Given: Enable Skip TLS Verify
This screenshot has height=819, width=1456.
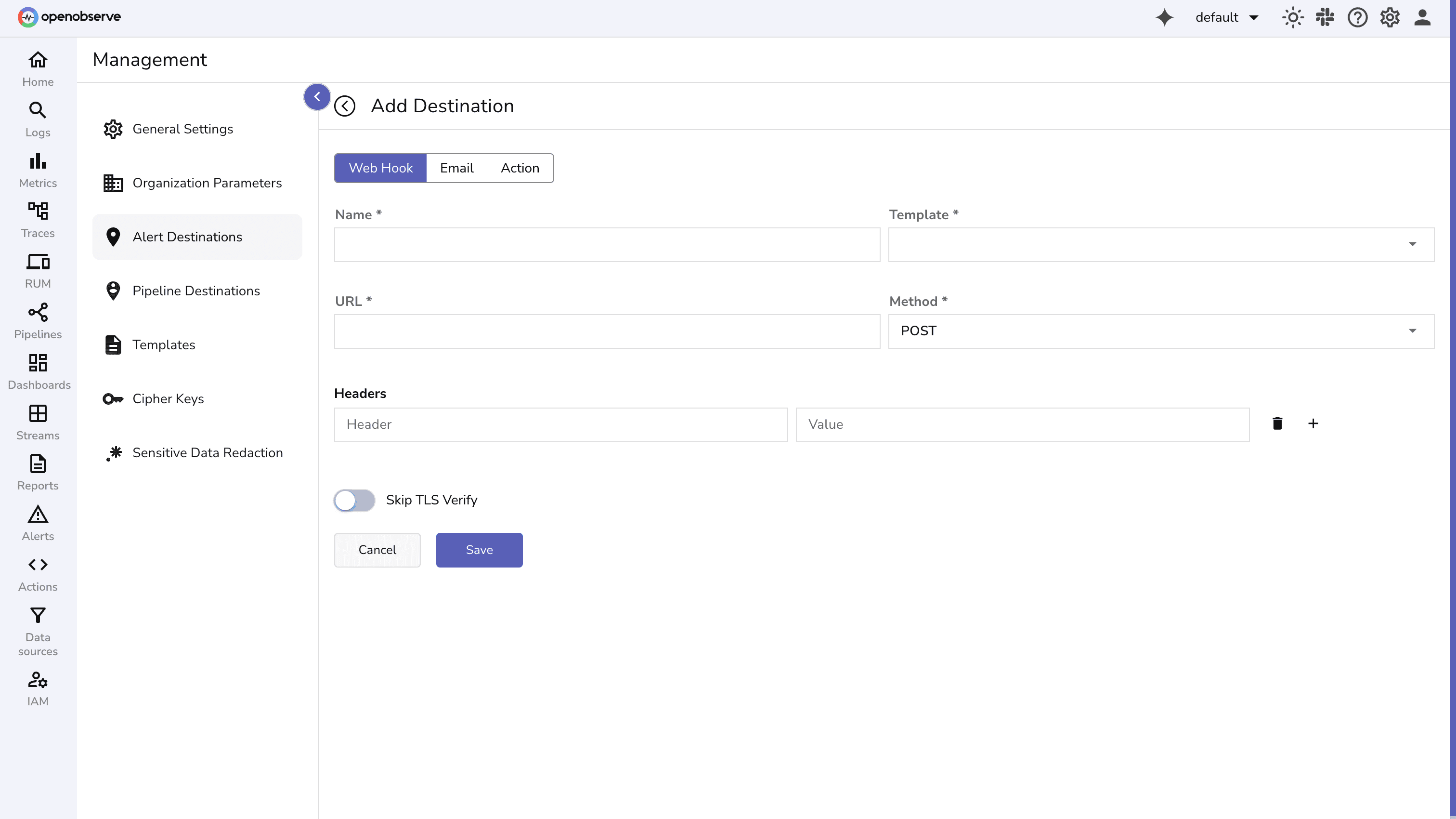Looking at the screenshot, I should click(x=354, y=500).
